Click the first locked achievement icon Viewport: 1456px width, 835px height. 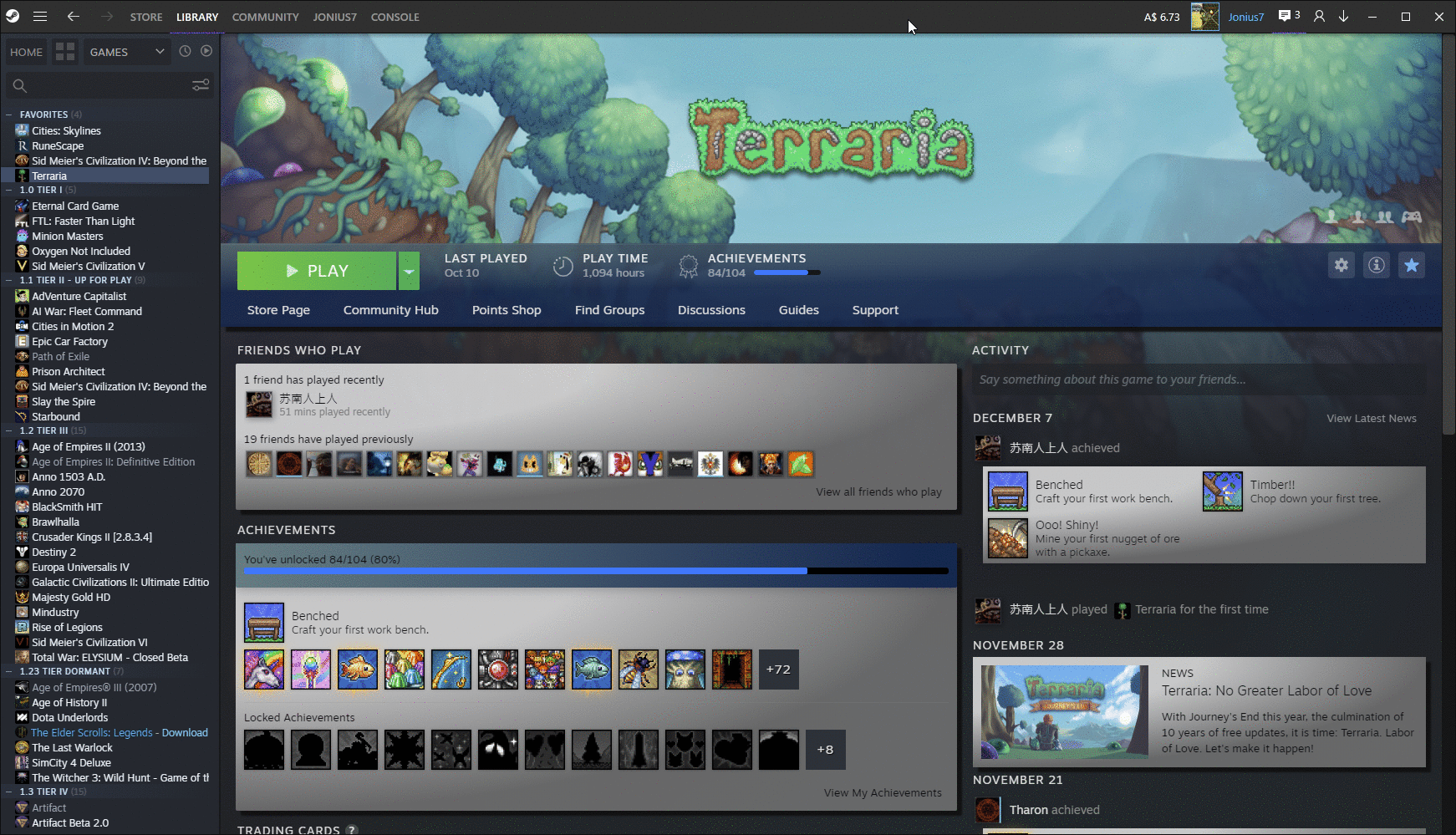coord(264,750)
